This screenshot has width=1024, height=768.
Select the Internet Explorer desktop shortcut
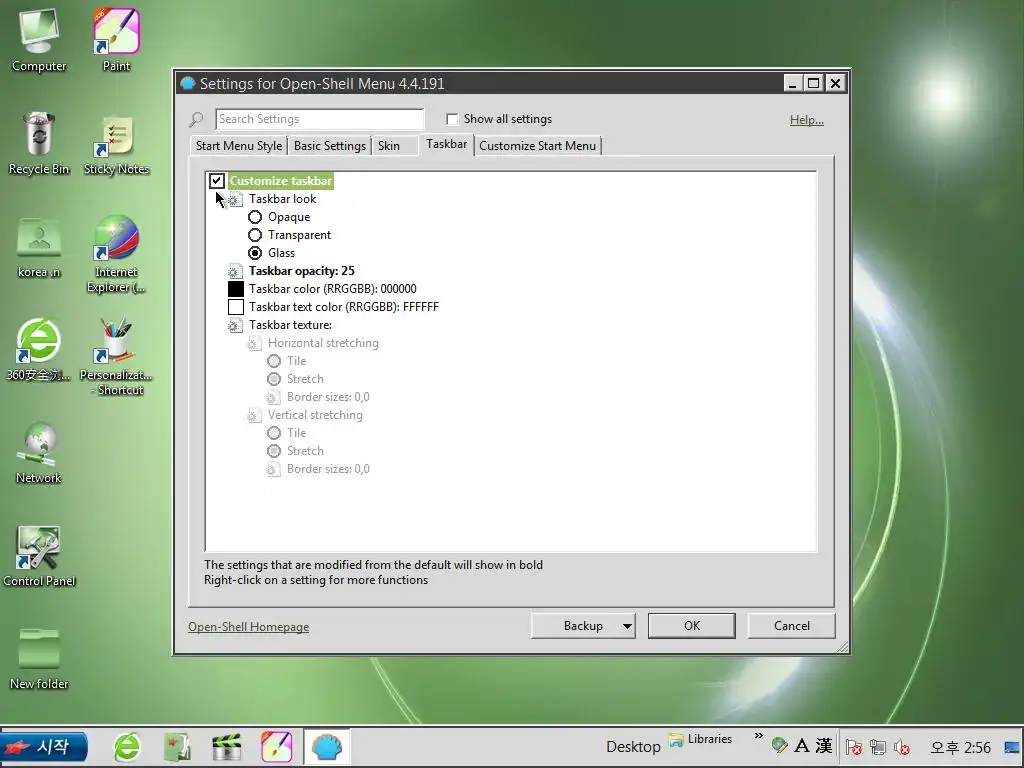click(x=116, y=253)
